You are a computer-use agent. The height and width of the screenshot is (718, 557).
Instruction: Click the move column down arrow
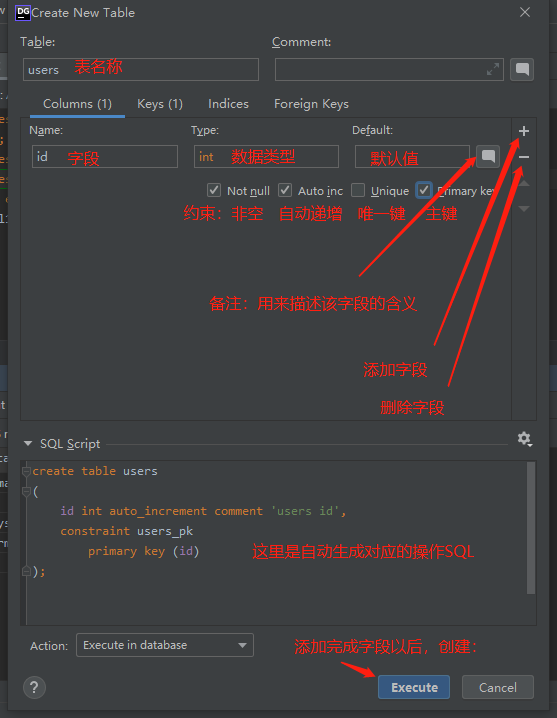tap(524, 209)
